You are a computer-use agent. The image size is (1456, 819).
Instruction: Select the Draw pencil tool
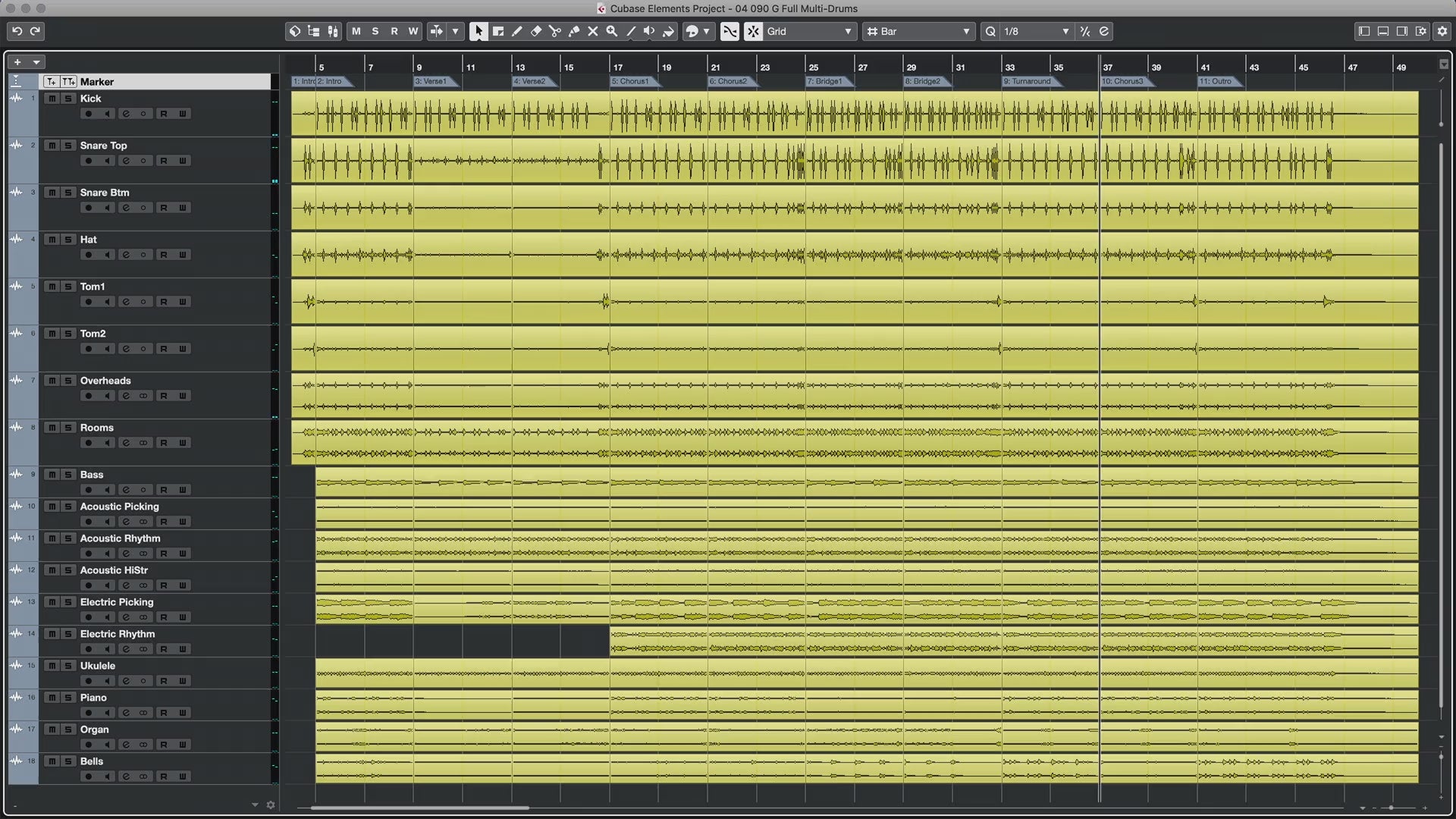pyautogui.click(x=517, y=31)
